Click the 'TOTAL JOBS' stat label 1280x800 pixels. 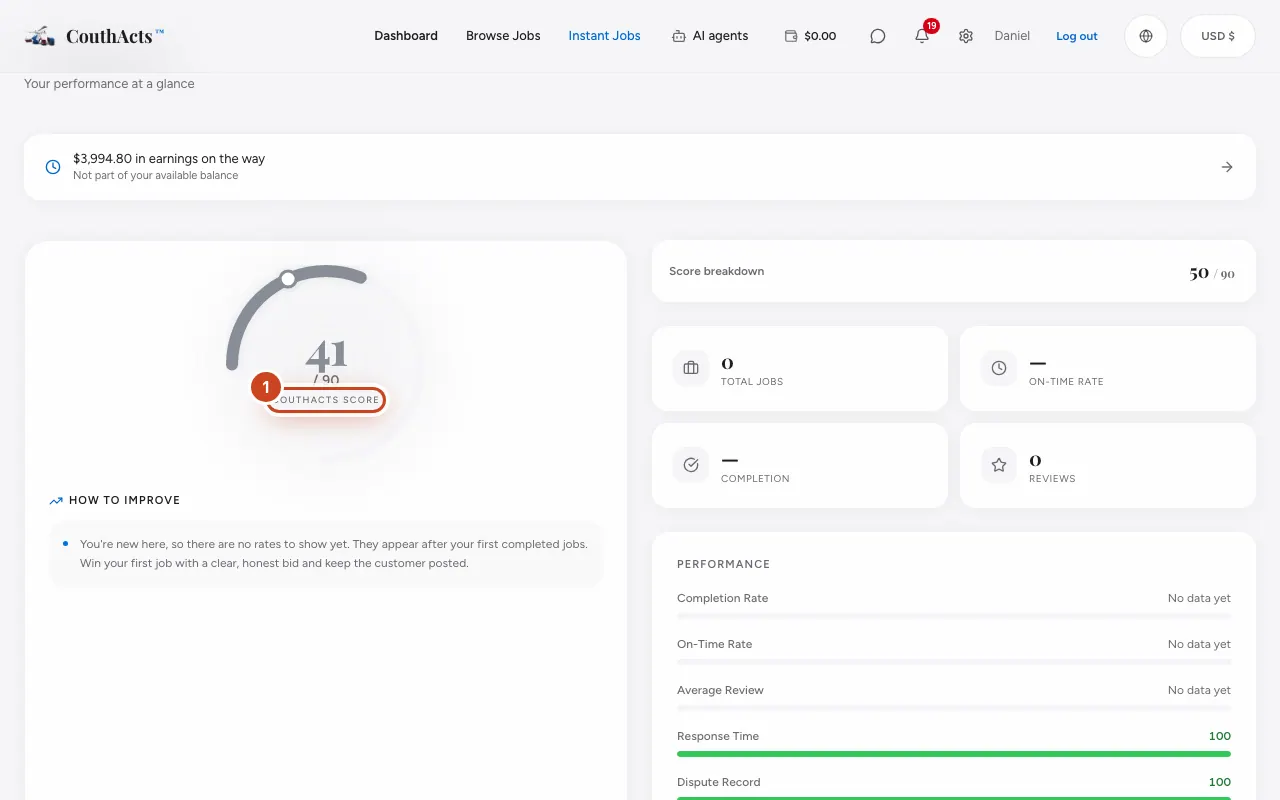click(x=752, y=382)
